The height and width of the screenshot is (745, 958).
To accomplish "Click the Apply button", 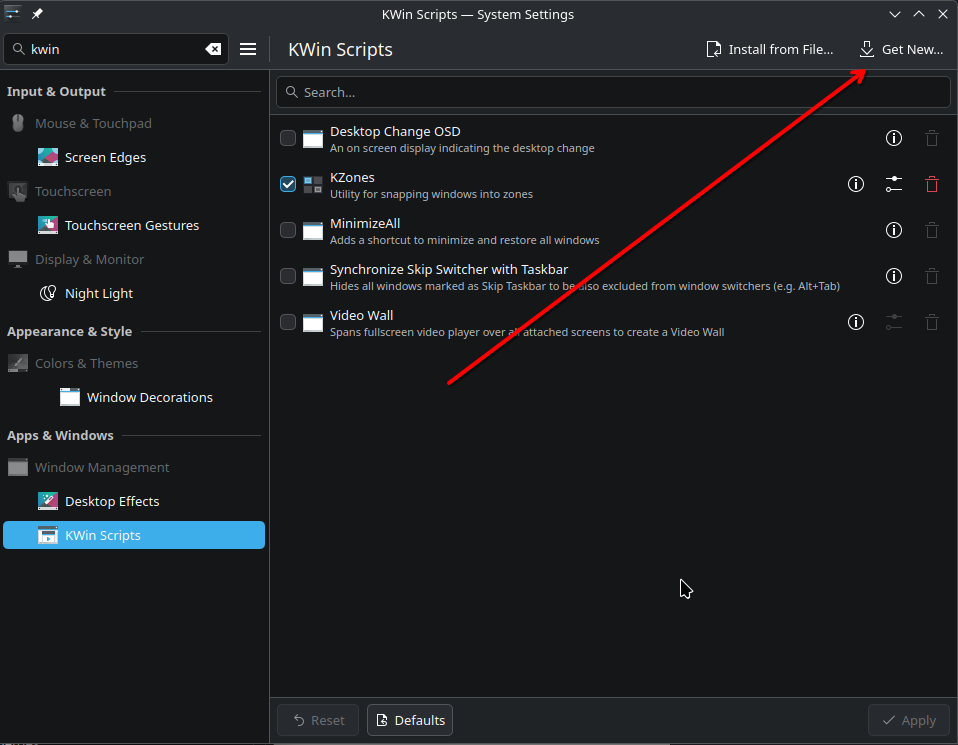I will click(909, 720).
